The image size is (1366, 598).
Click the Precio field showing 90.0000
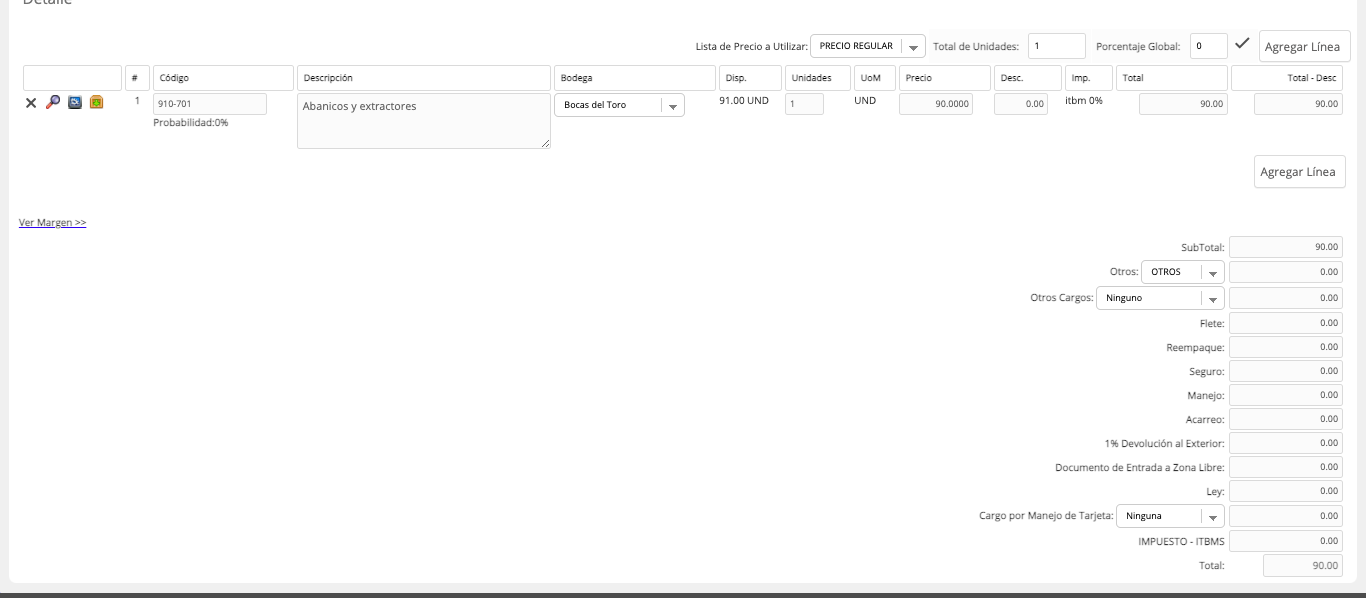pos(936,104)
